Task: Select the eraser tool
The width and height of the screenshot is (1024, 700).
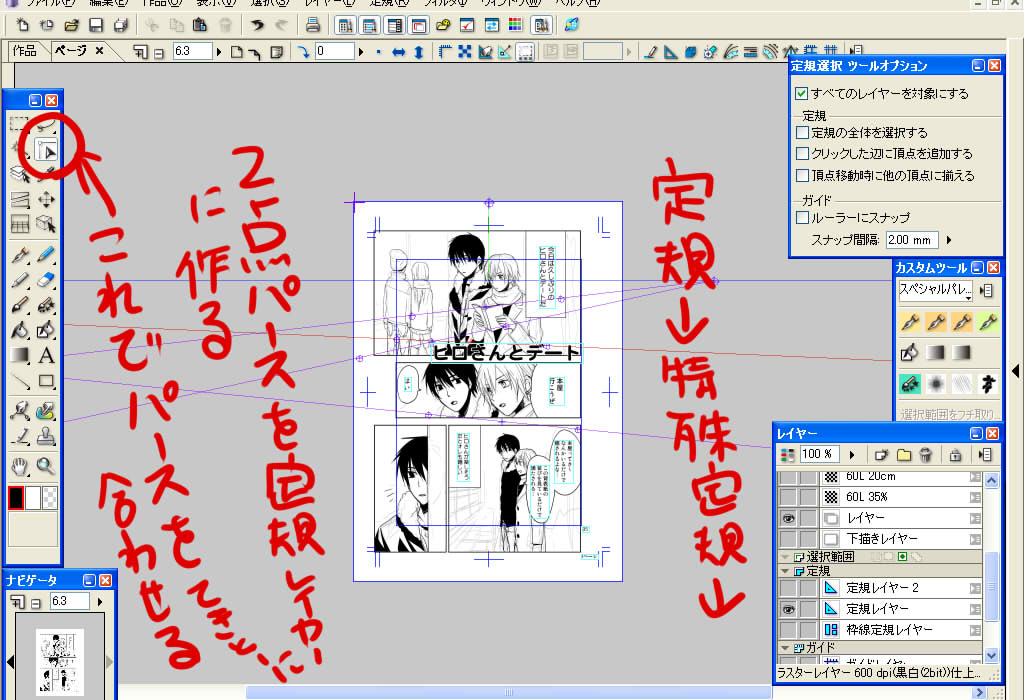Action: pos(46,279)
